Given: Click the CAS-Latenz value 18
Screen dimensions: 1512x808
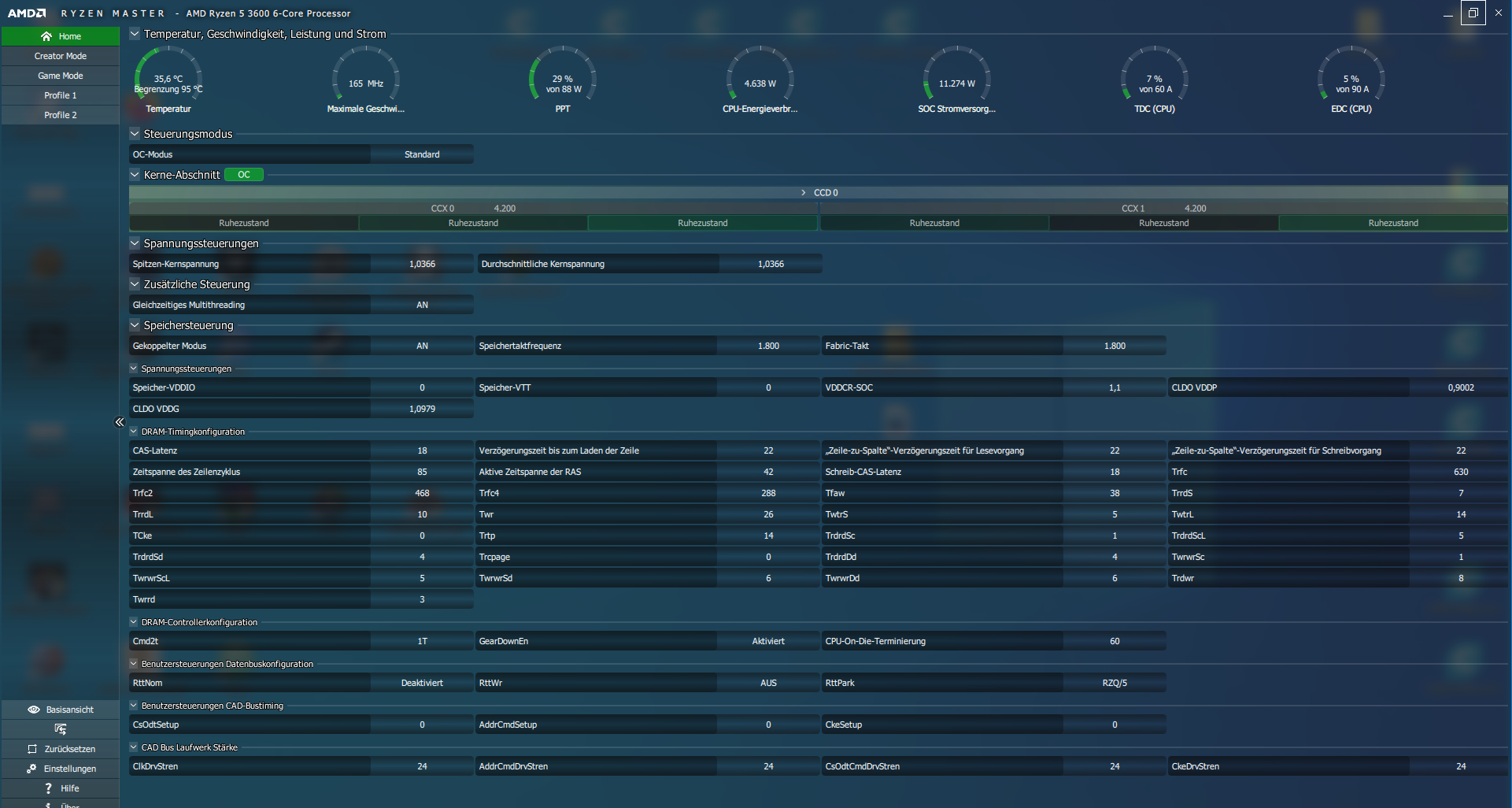Looking at the screenshot, I should click(x=422, y=450).
